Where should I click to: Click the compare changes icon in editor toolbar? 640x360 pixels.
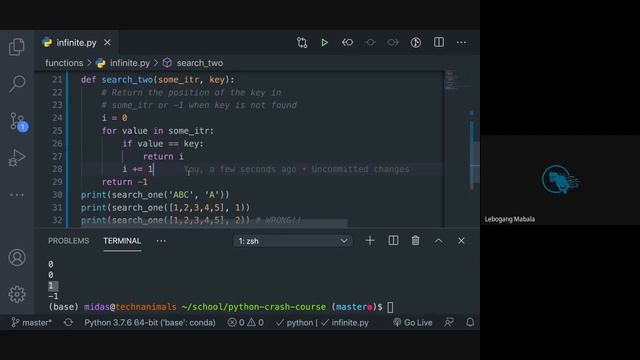[x=302, y=42]
